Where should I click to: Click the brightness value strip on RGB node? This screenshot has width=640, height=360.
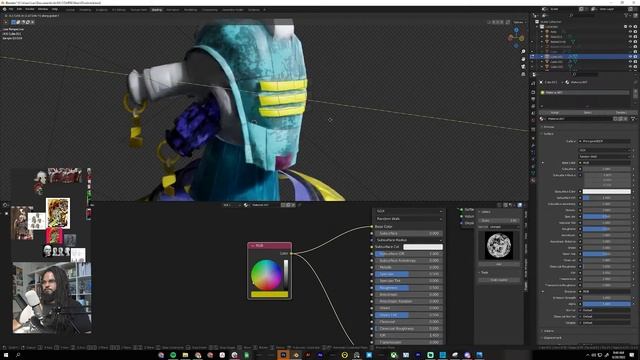point(286,275)
